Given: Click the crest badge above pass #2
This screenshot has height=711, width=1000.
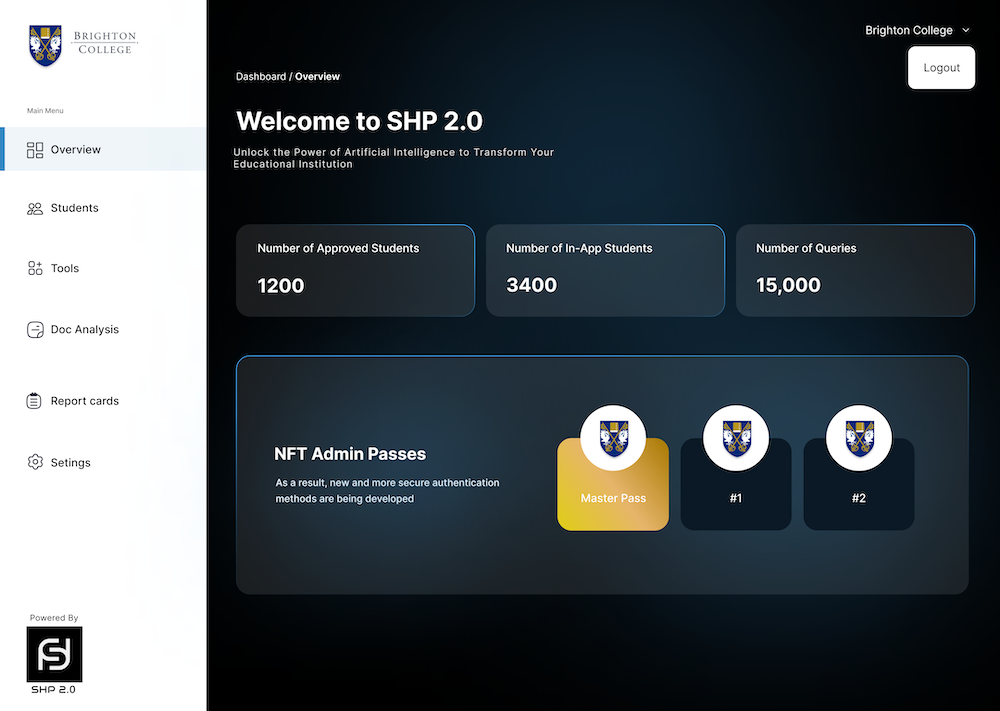Looking at the screenshot, I should point(859,438).
